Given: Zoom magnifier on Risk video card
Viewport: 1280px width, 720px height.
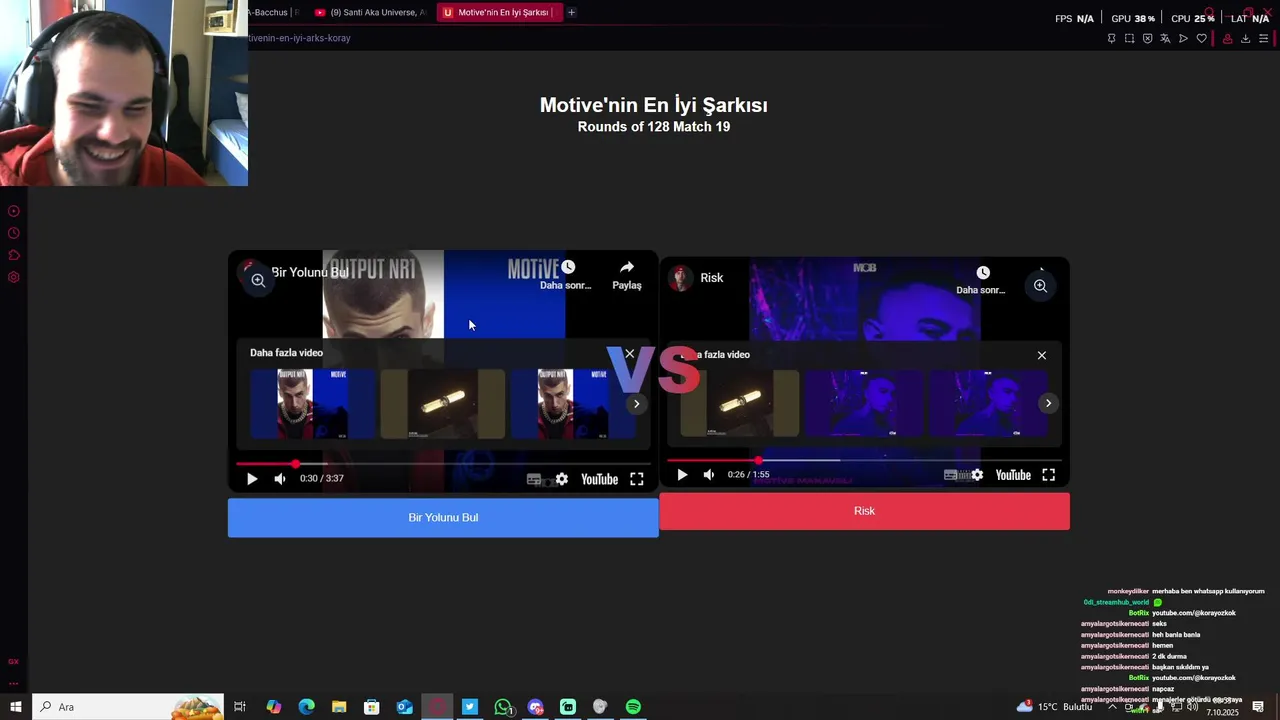Looking at the screenshot, I should click(x=1040, y=286).
